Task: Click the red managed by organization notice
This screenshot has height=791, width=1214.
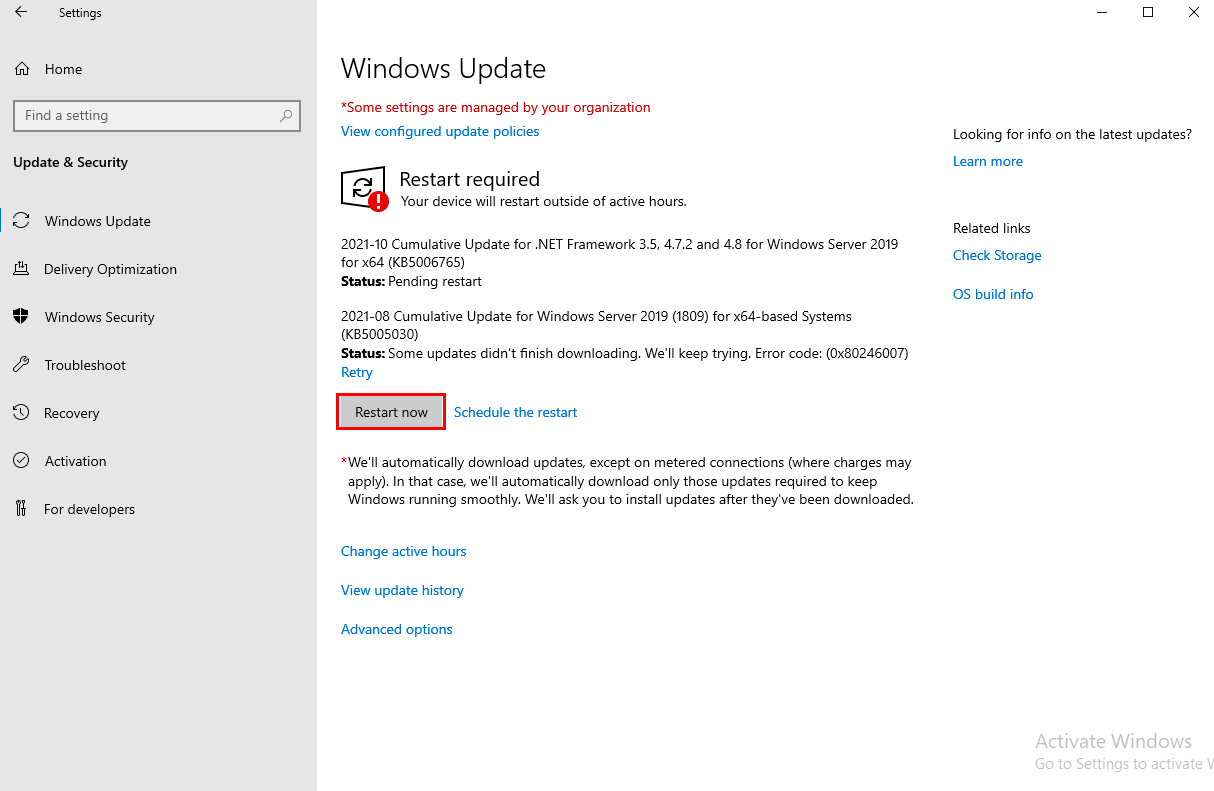Action: (496, 107)
